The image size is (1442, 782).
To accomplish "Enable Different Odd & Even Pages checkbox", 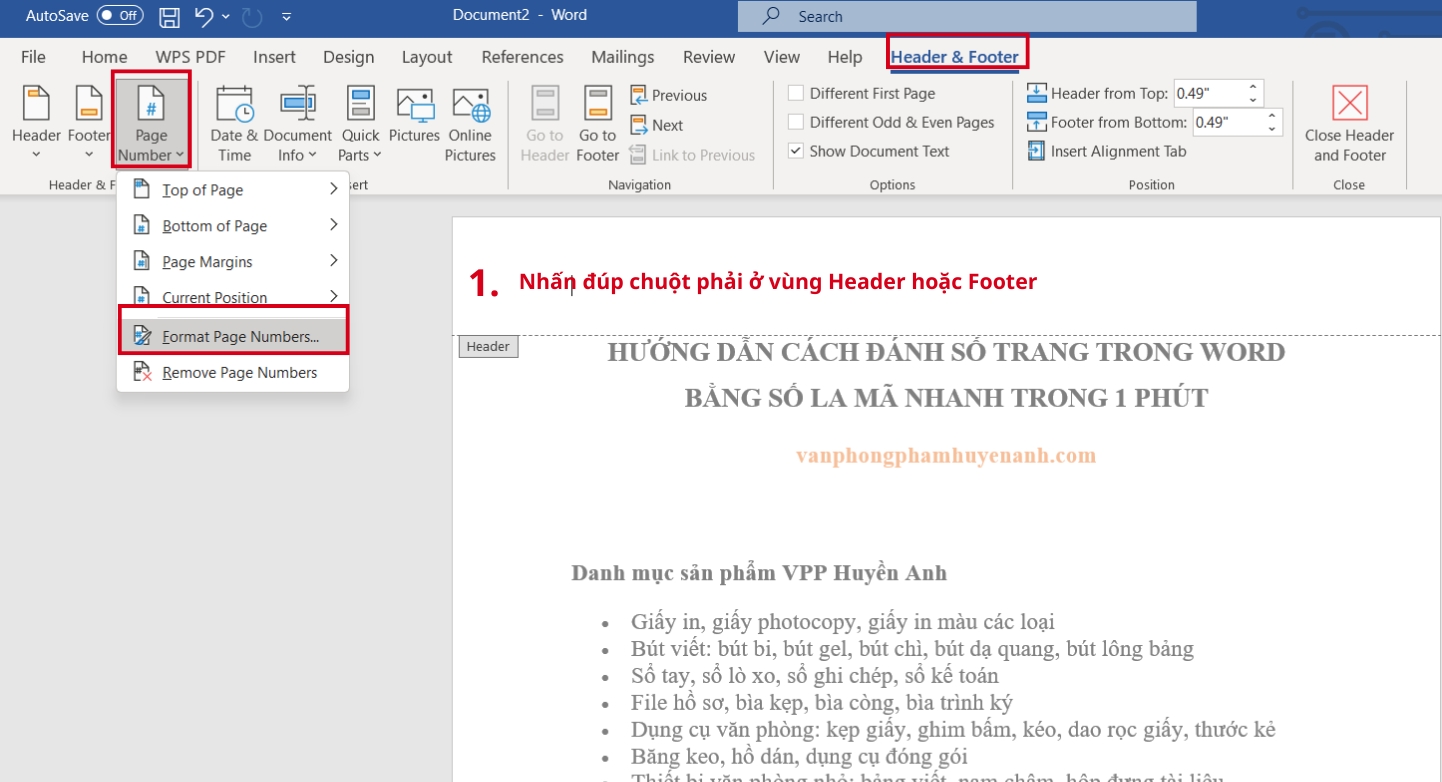I will tap(796, 122).
